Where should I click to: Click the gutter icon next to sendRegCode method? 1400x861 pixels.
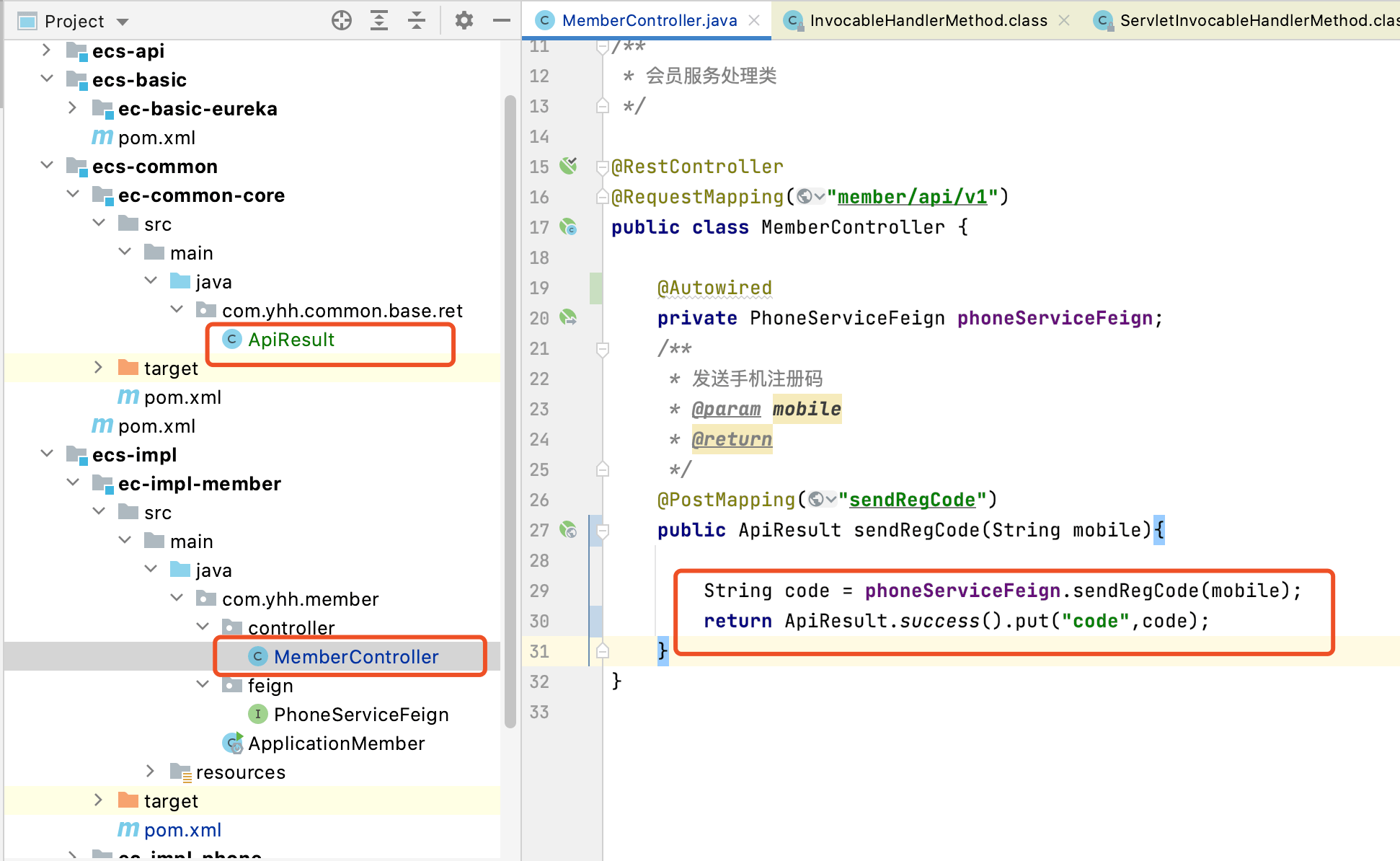point(569,530)
